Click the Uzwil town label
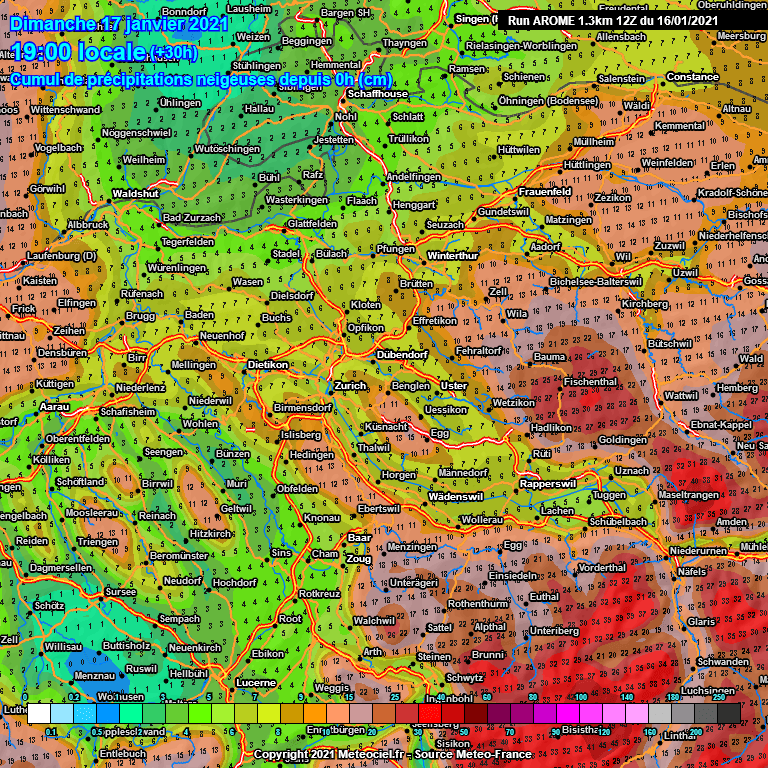The height and width of the screenshot is (768, 768). coord(686,272)
